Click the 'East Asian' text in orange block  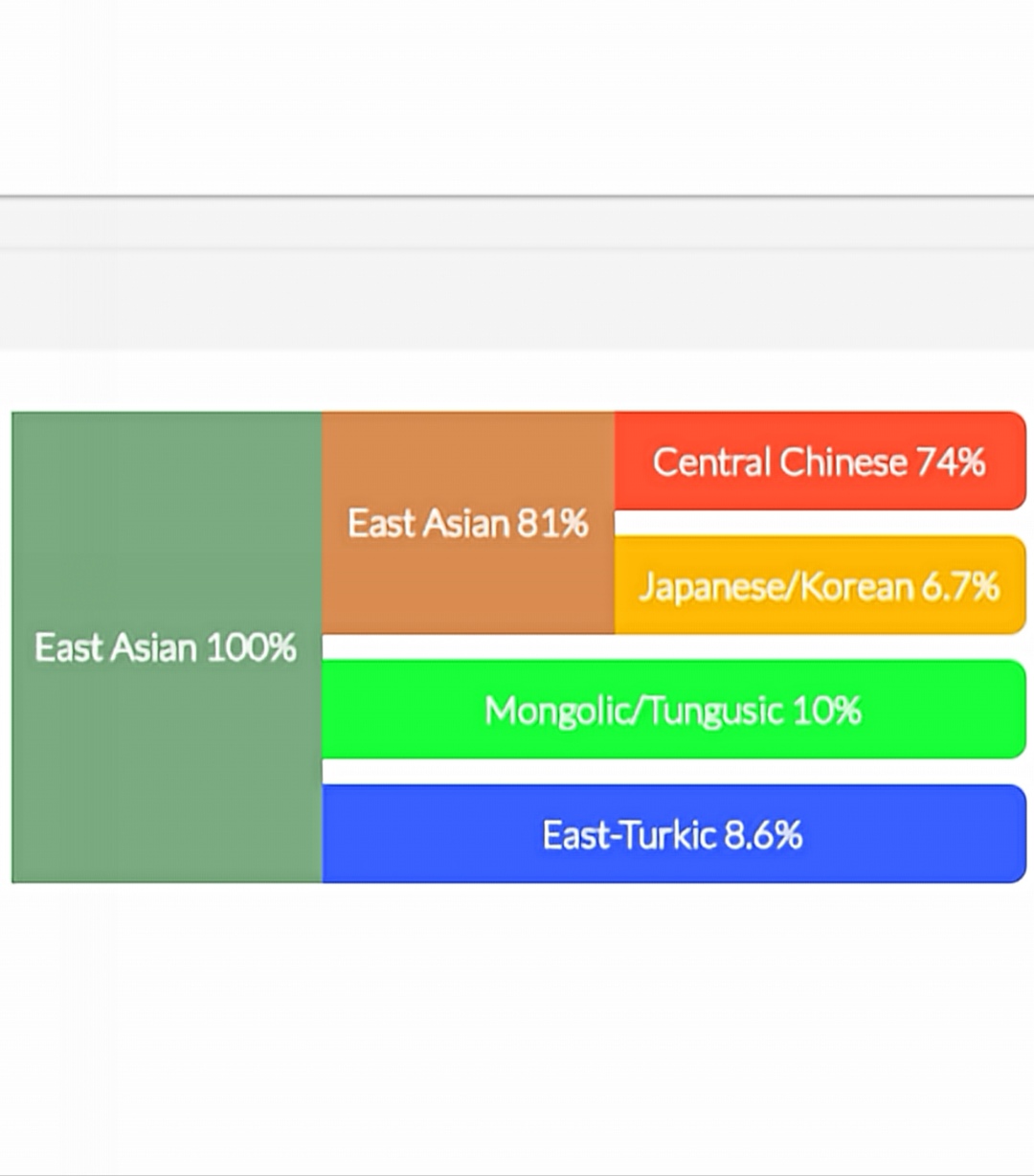(x=428, y=523)
